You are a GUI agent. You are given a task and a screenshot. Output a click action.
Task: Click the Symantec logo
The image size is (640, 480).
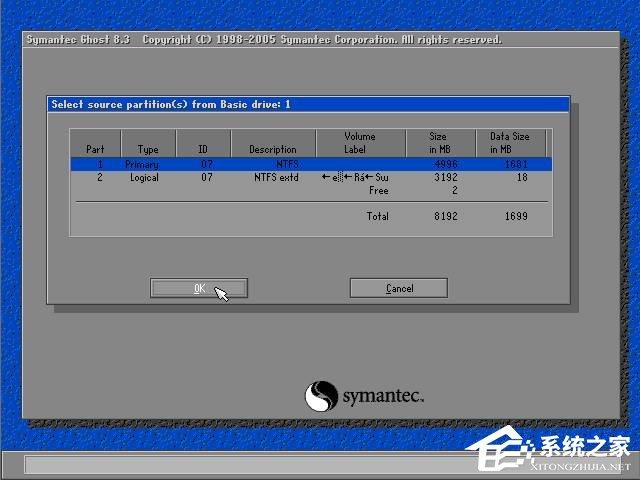click(364, 396)
